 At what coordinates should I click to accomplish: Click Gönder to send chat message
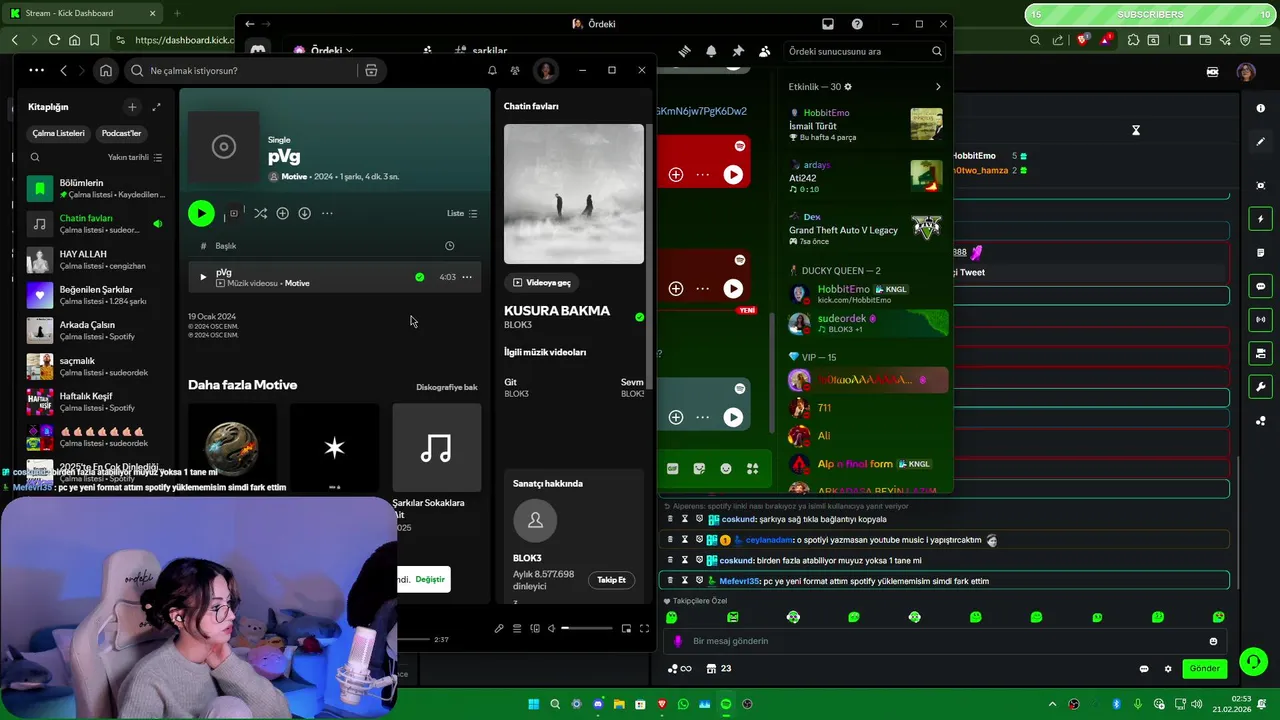[1205, 668]
